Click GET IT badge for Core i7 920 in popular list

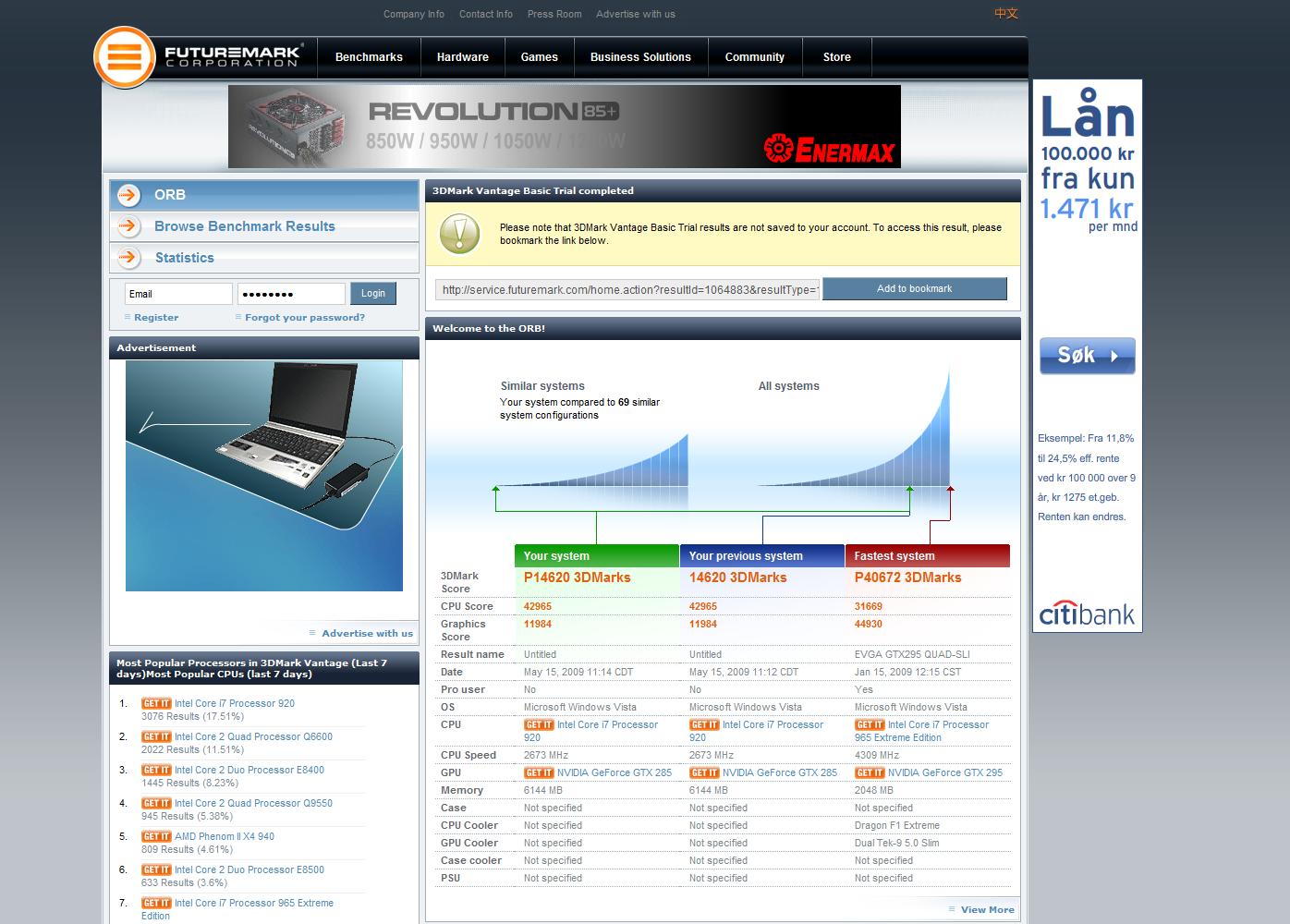(x=156, y=703)
